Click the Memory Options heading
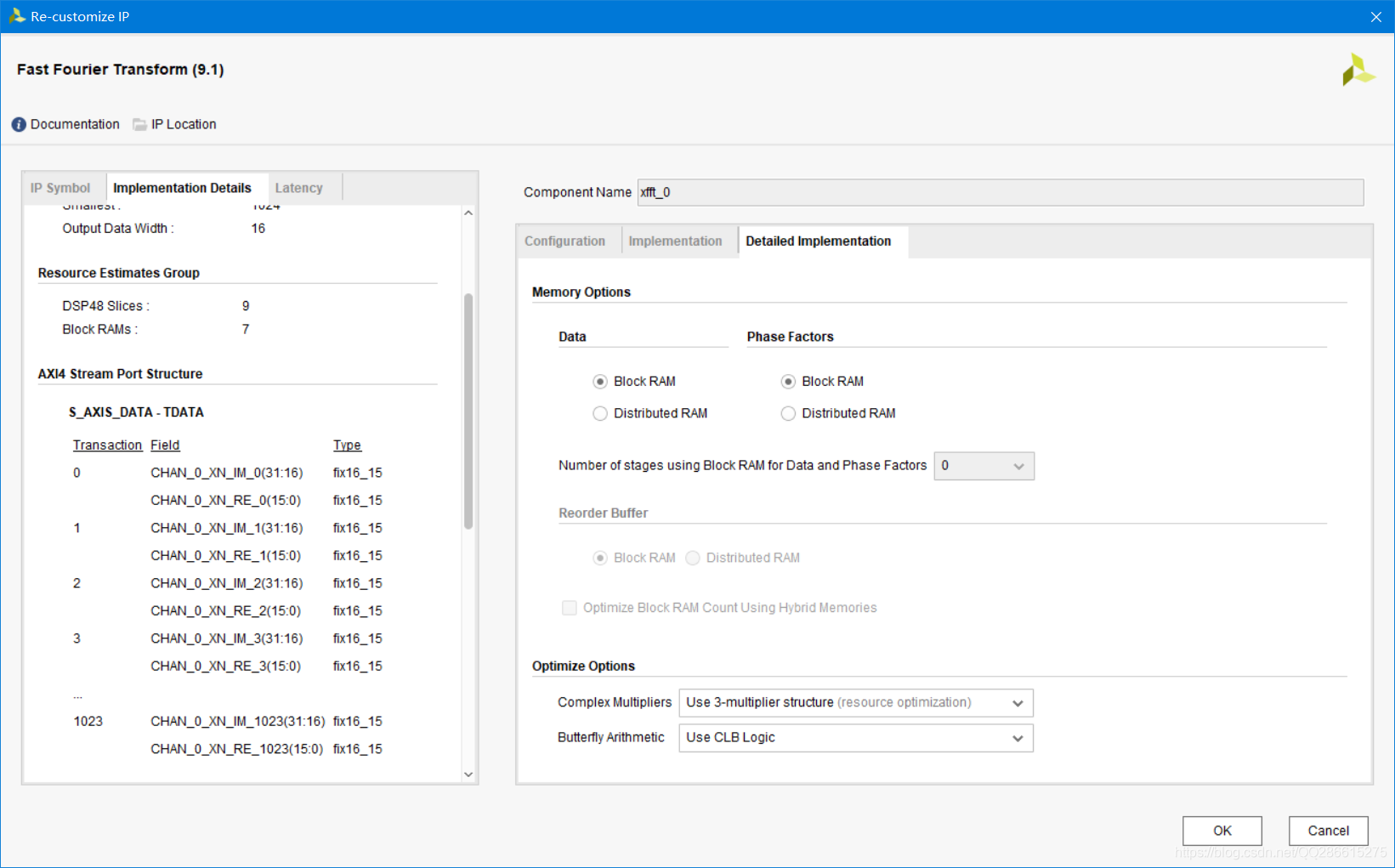The image size is (1395, 868). (x=581, y=292)
